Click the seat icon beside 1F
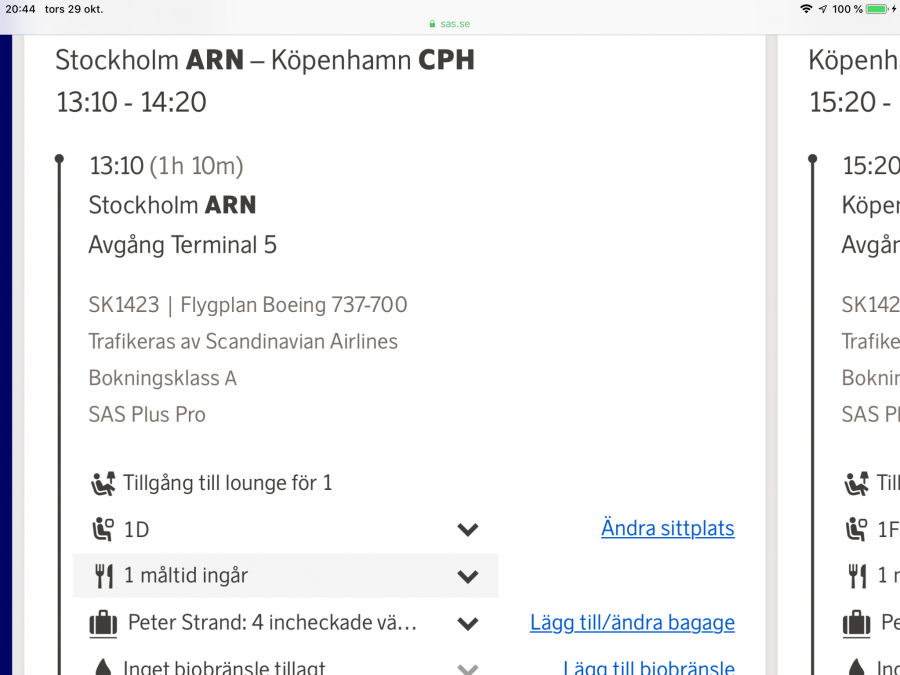 pyautogui.click(x=856, y=530)
